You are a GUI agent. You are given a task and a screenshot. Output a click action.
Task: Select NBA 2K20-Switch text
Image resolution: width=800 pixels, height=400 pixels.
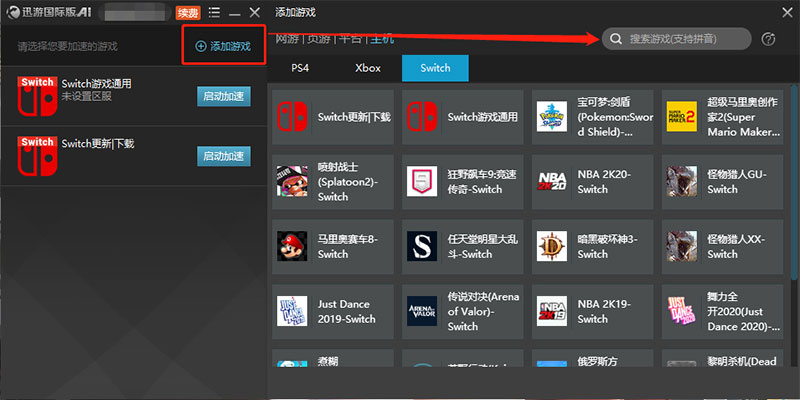[604, 182]
